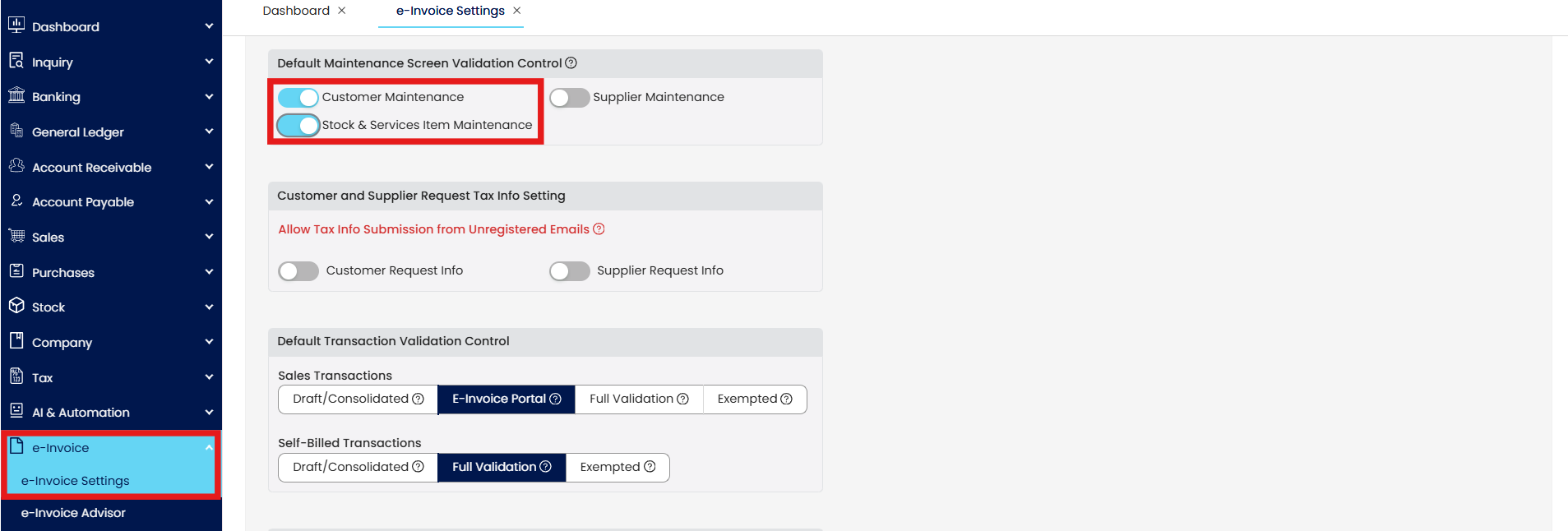This screenshot has width=1568, height=531.
Task: Click the General Ledger sidebar icon
Action: click(16, 131)
